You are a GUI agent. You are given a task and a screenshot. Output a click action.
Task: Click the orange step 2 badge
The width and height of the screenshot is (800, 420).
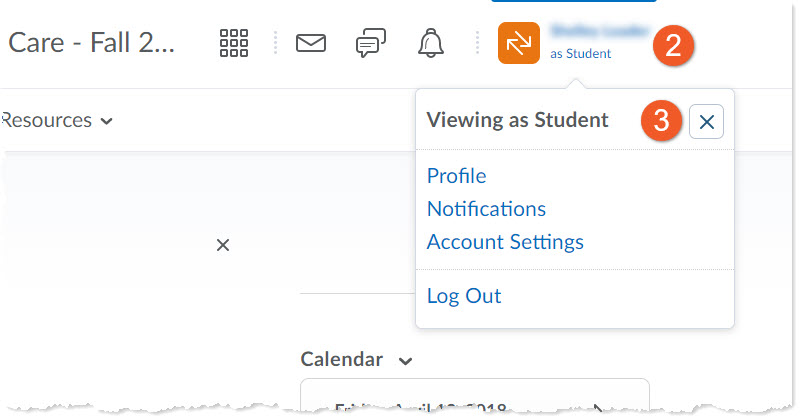tap(673, 45)
